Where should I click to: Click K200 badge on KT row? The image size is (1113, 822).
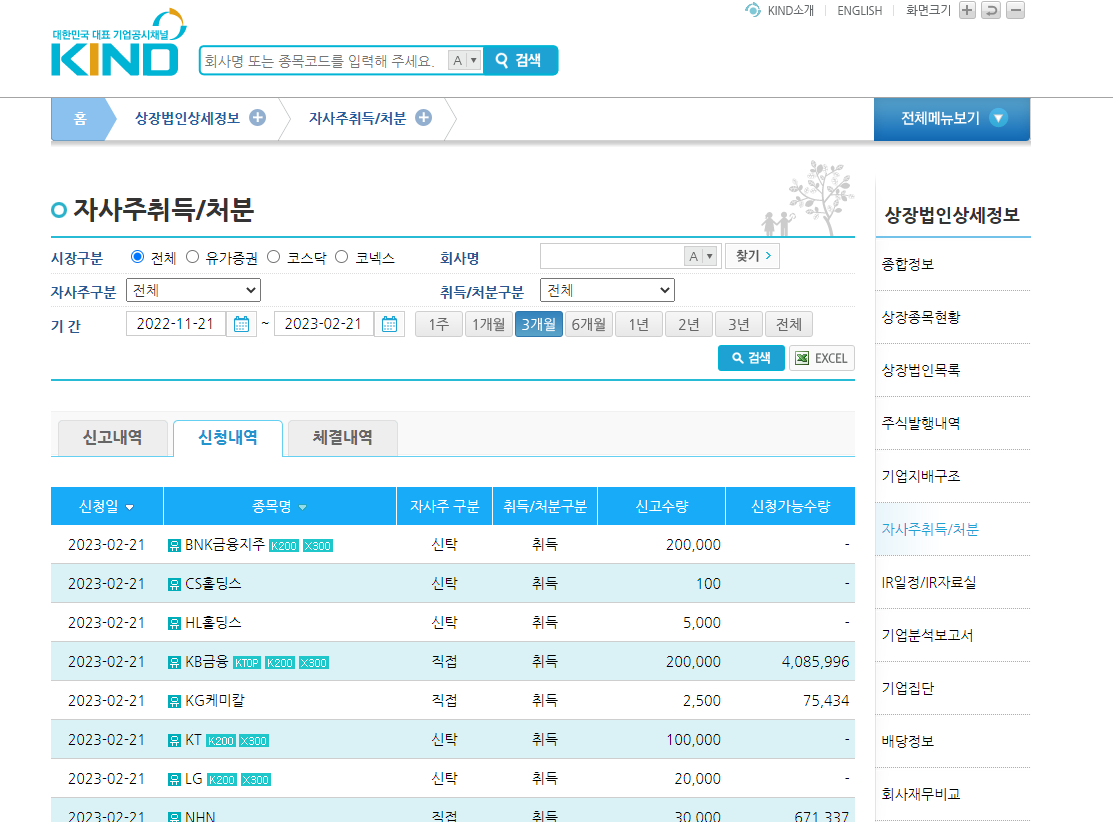pos(221,741)
